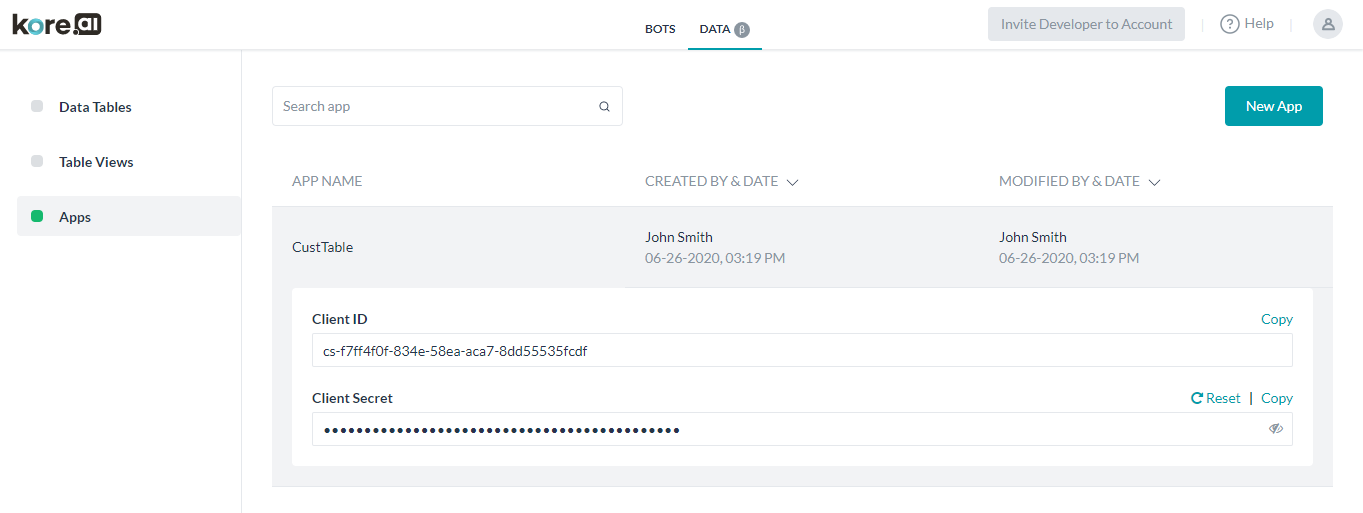Show the hidden Client Secret value

[x=1276, y=428]
